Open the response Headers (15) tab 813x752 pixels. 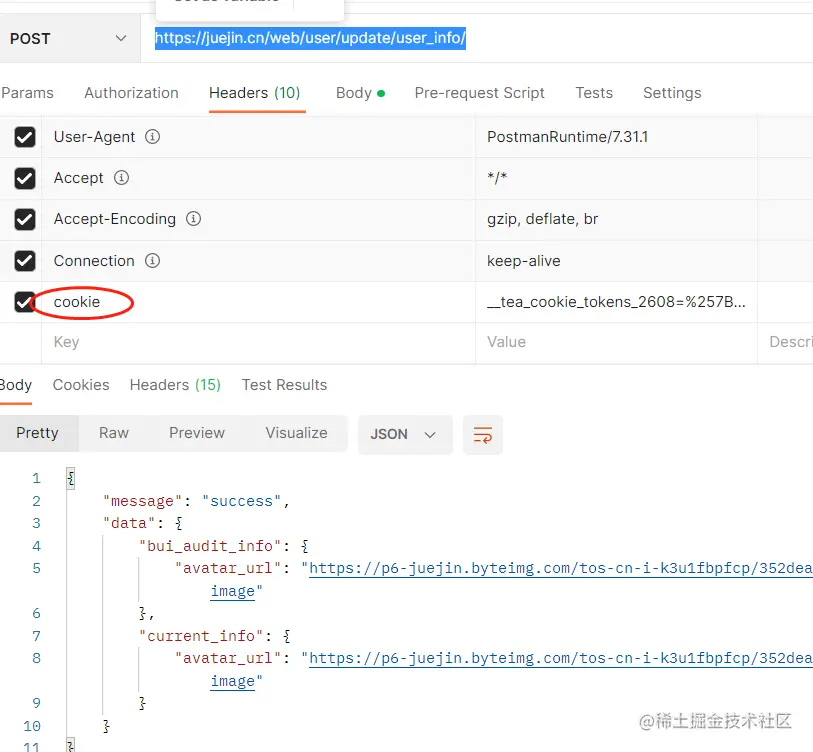[x=175, y=385]
